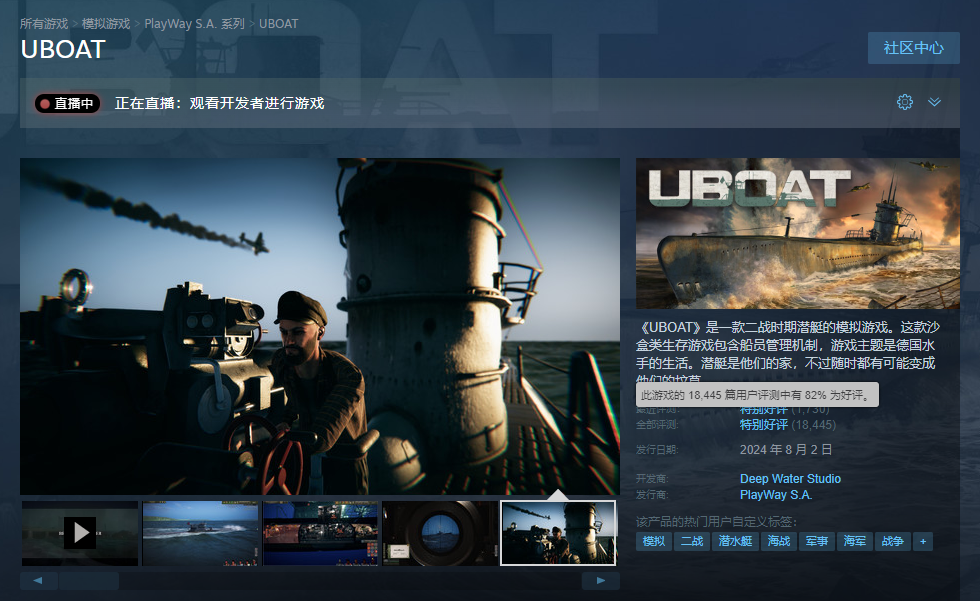The height and width of the screenshot is (601, 980).
Task: Go to 所有游戏 breadcrumb
Action: coord(44,24)
